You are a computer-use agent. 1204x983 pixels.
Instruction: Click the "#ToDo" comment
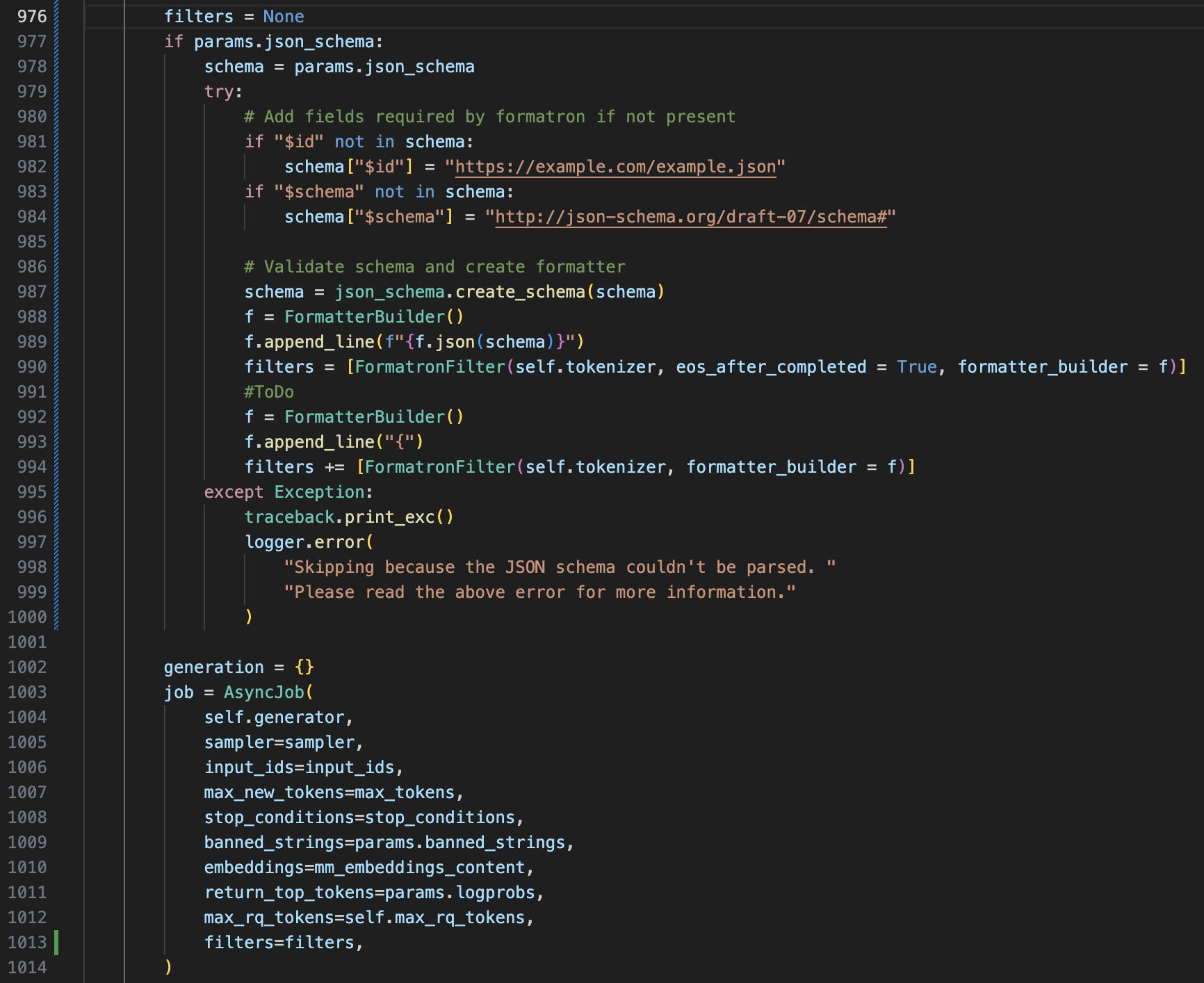click(269, 392)
